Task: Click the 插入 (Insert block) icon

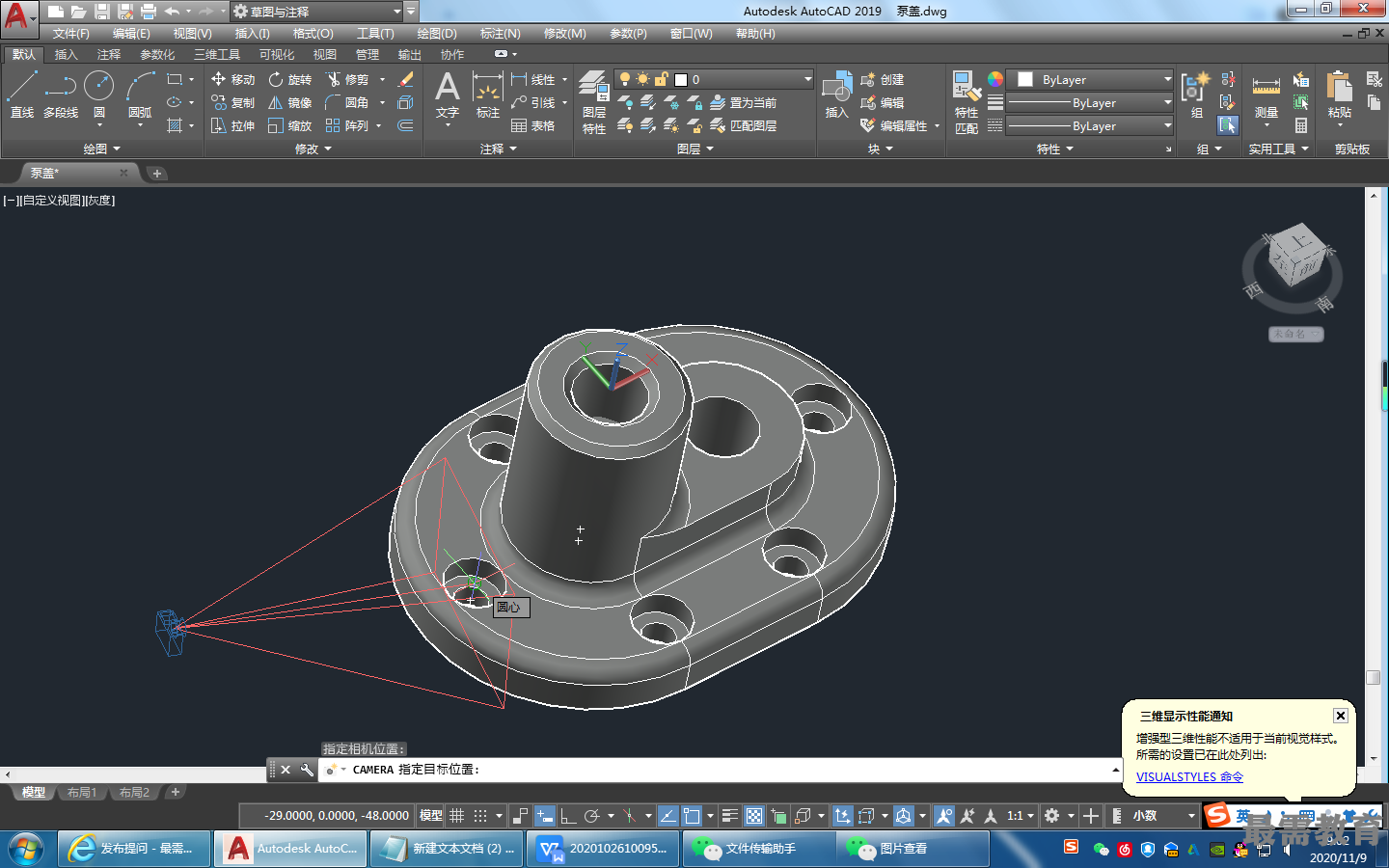Action: 836,95
